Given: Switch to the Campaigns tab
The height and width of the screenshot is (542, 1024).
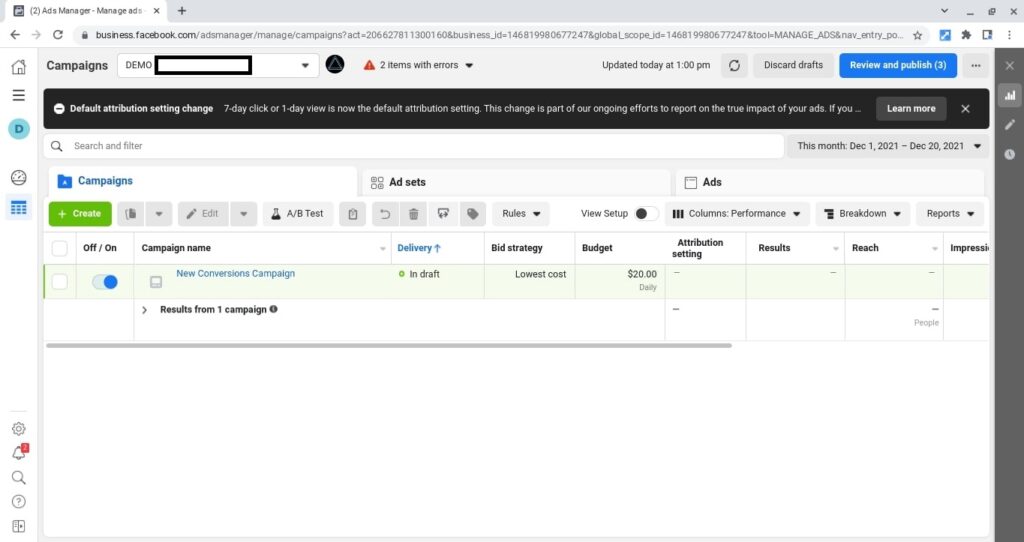Looking at the screenshot, I should [x=202, y=182].
